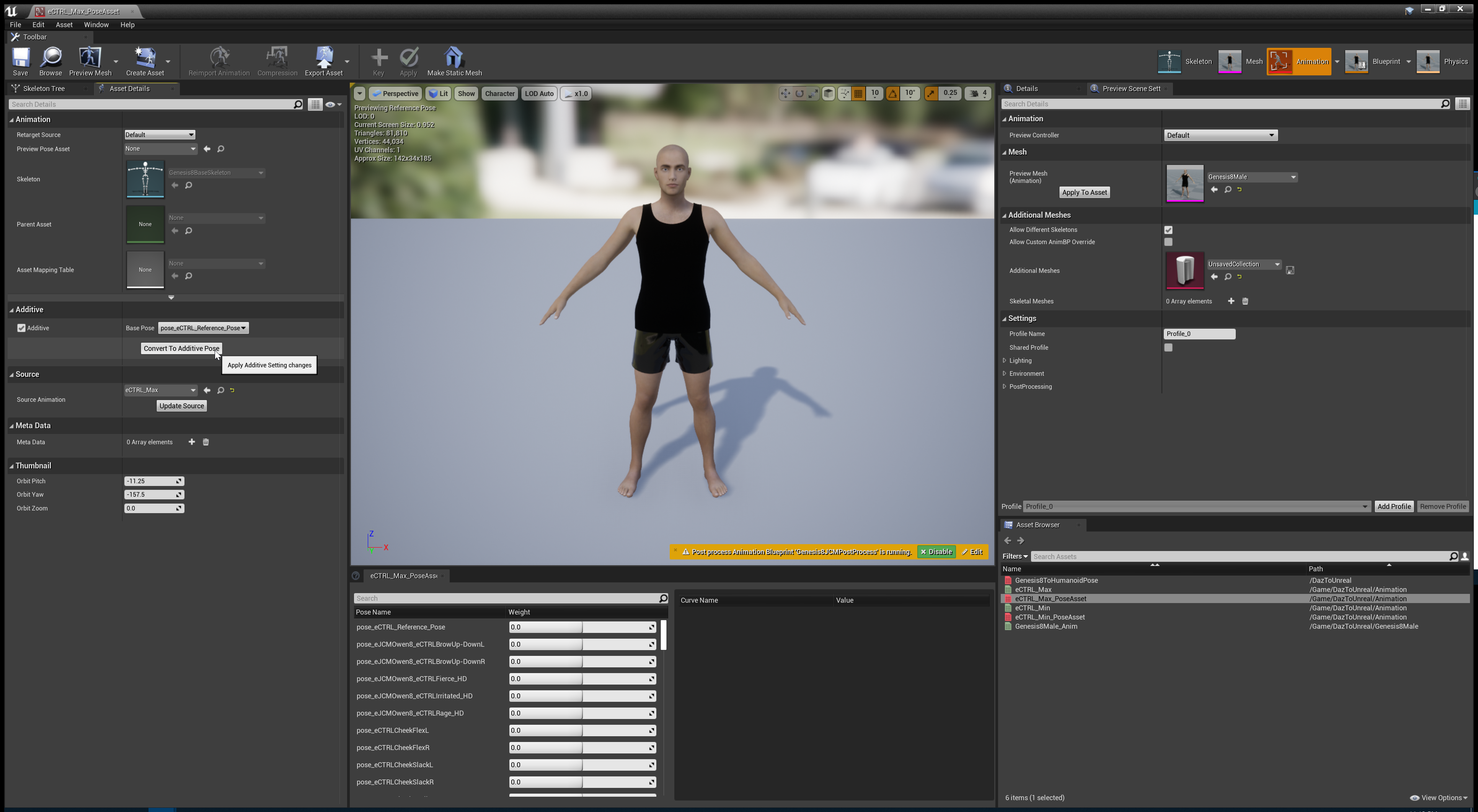The image size is (1478, 812).
Task: Open visibility eye options in Asset Details
Action: point(333,104)
